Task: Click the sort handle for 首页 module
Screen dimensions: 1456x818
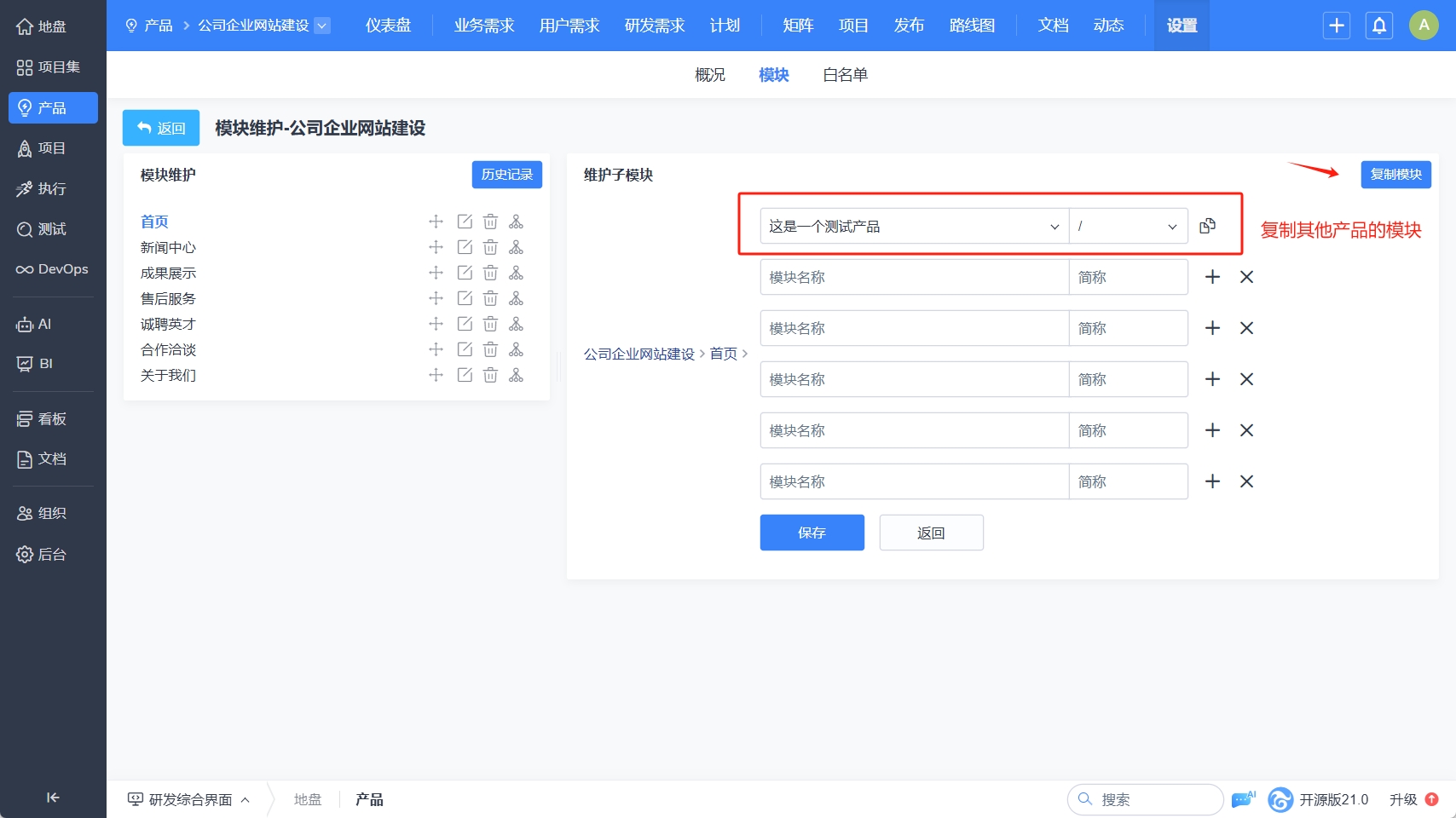Action: click(x=436, y=222)
